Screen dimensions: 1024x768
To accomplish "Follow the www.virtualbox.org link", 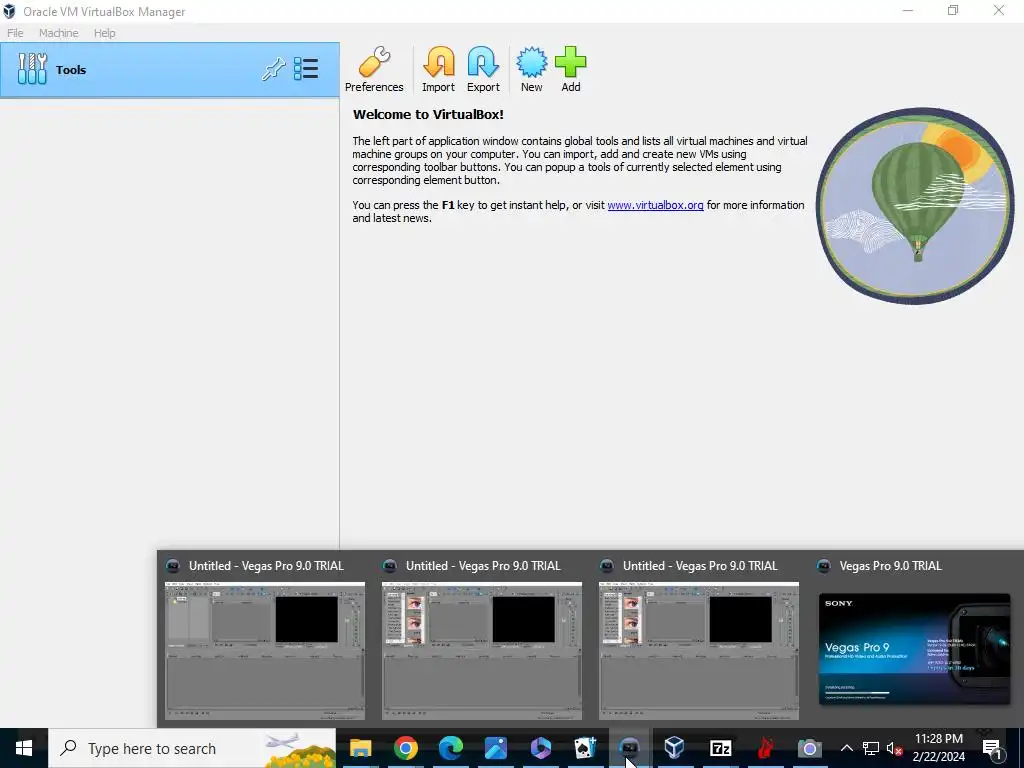I will [x=655, y=205].
